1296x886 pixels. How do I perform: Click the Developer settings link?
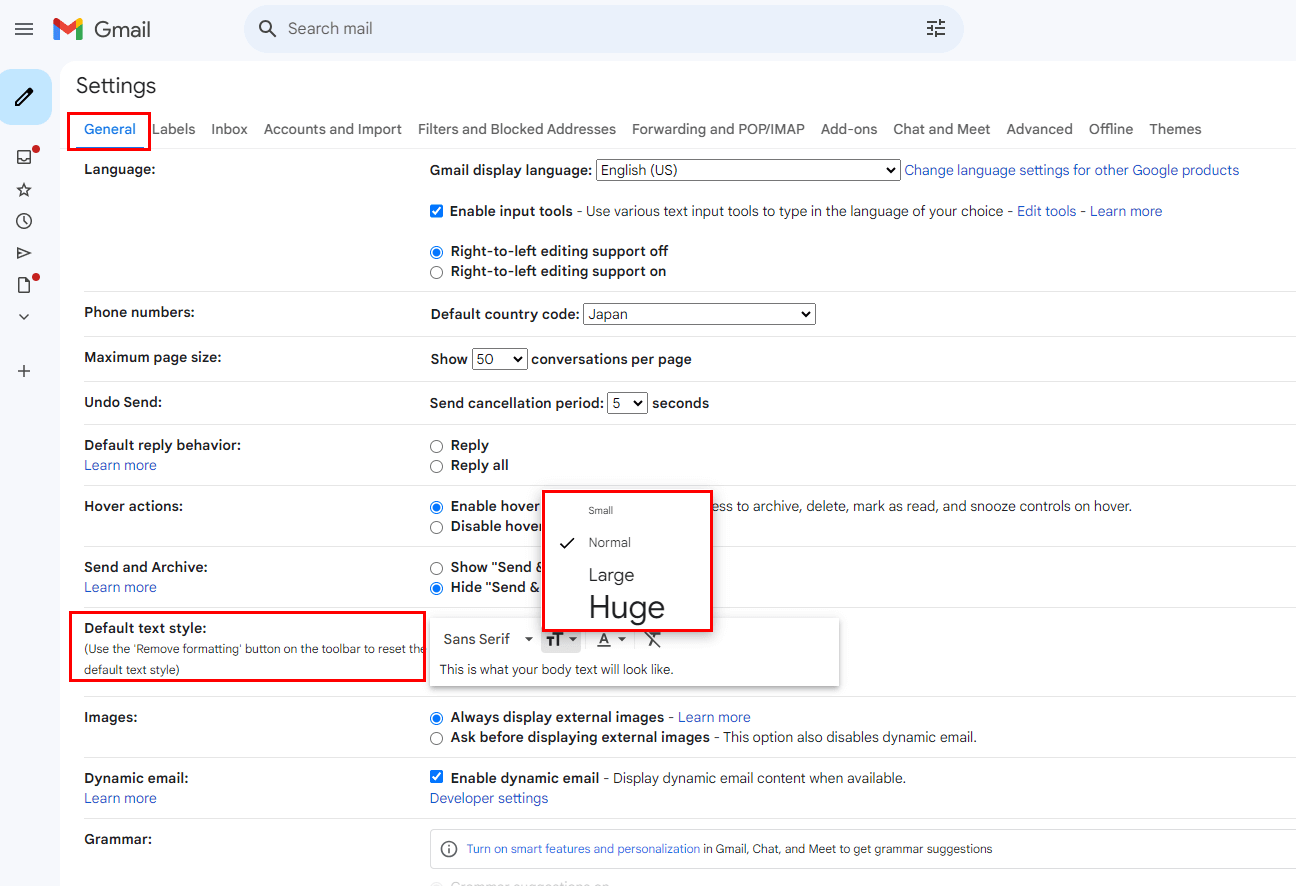[489, 798]
